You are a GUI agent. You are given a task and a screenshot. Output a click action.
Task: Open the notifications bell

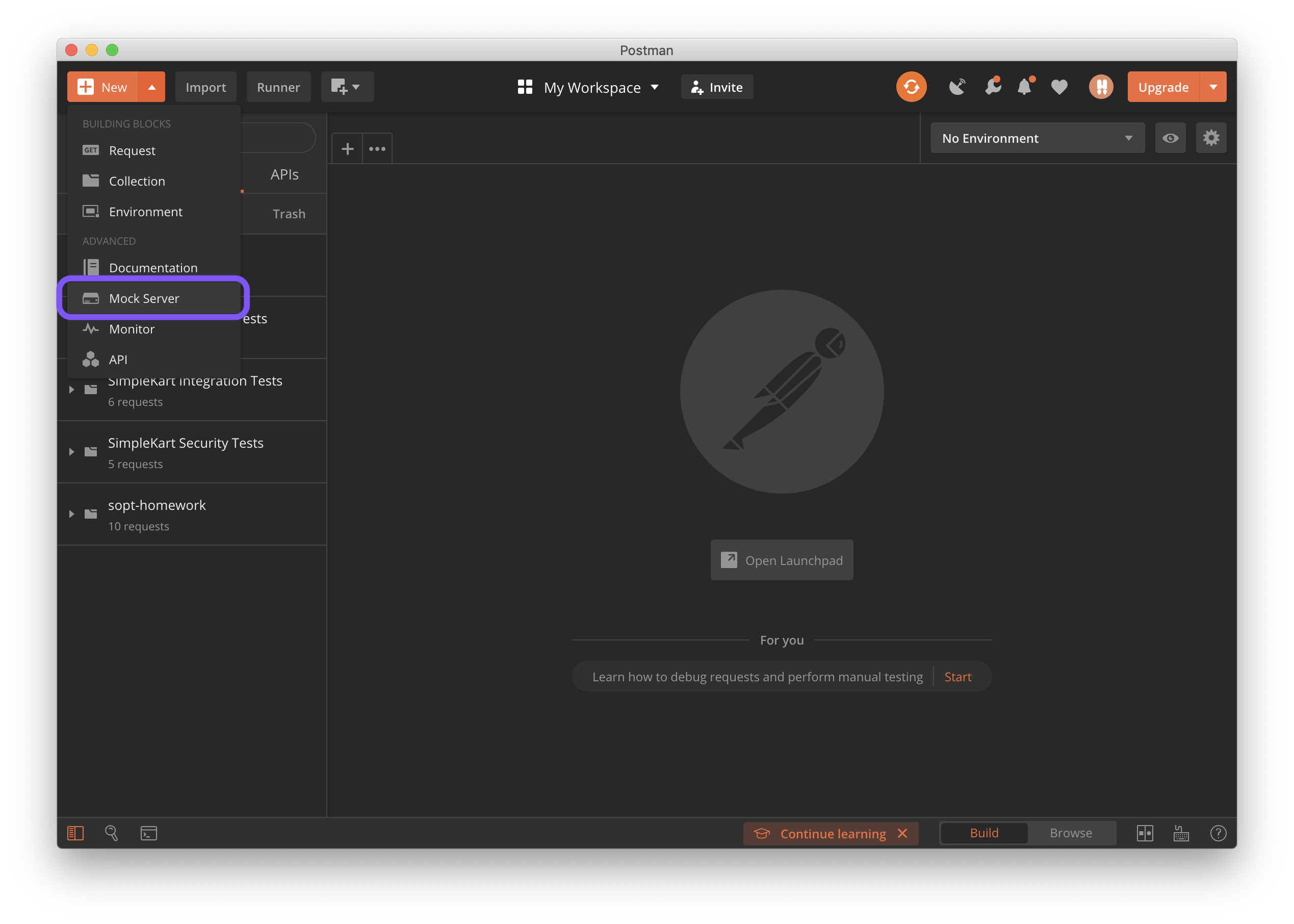click(1024, 87)
